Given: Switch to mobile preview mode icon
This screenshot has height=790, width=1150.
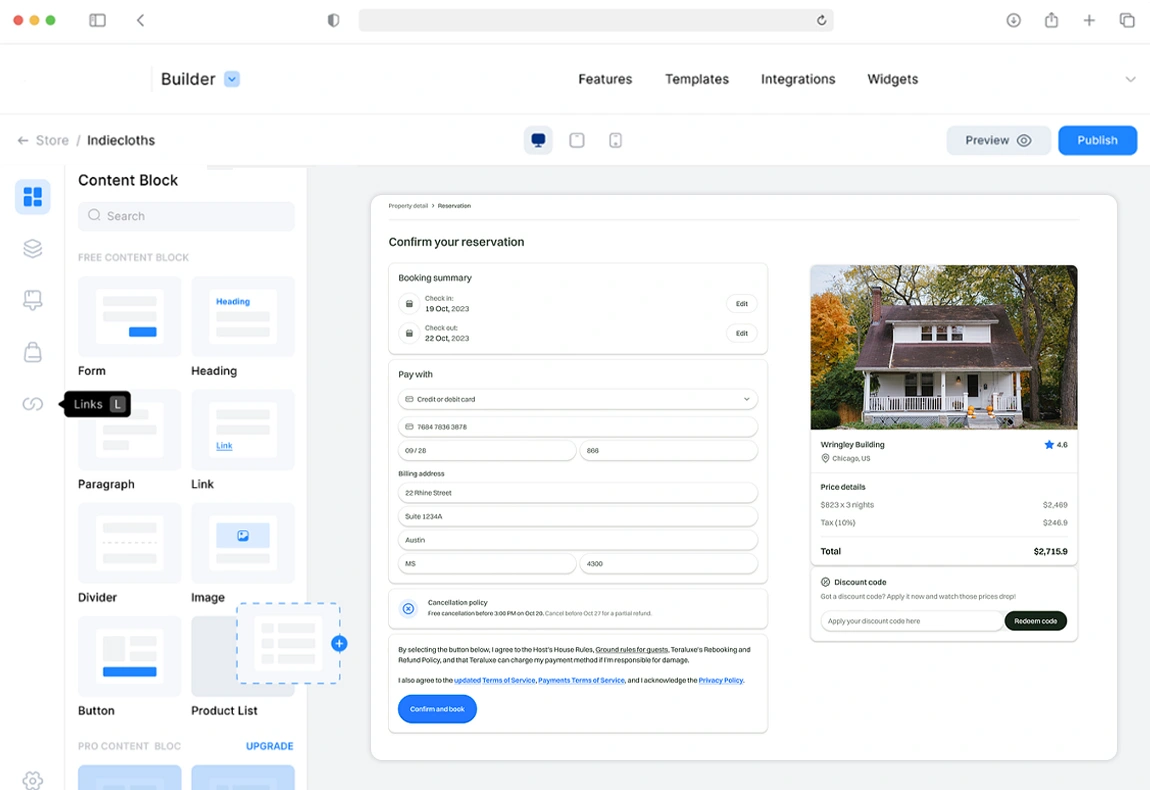Looking at the screenshot, I should click(615, 140).
